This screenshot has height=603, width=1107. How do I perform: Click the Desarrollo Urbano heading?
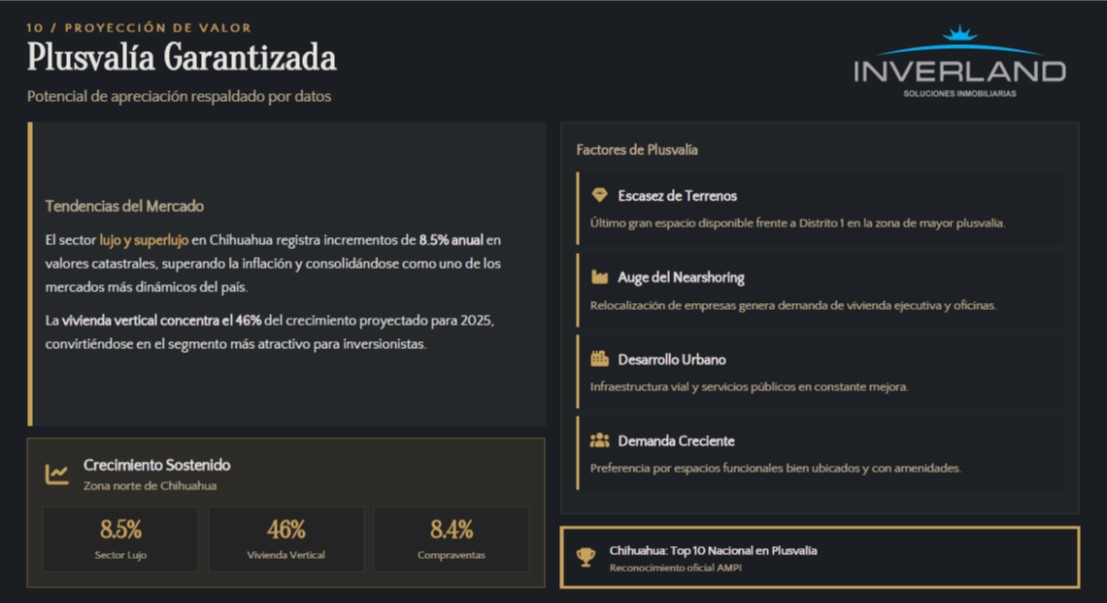[x=672, y=359]
